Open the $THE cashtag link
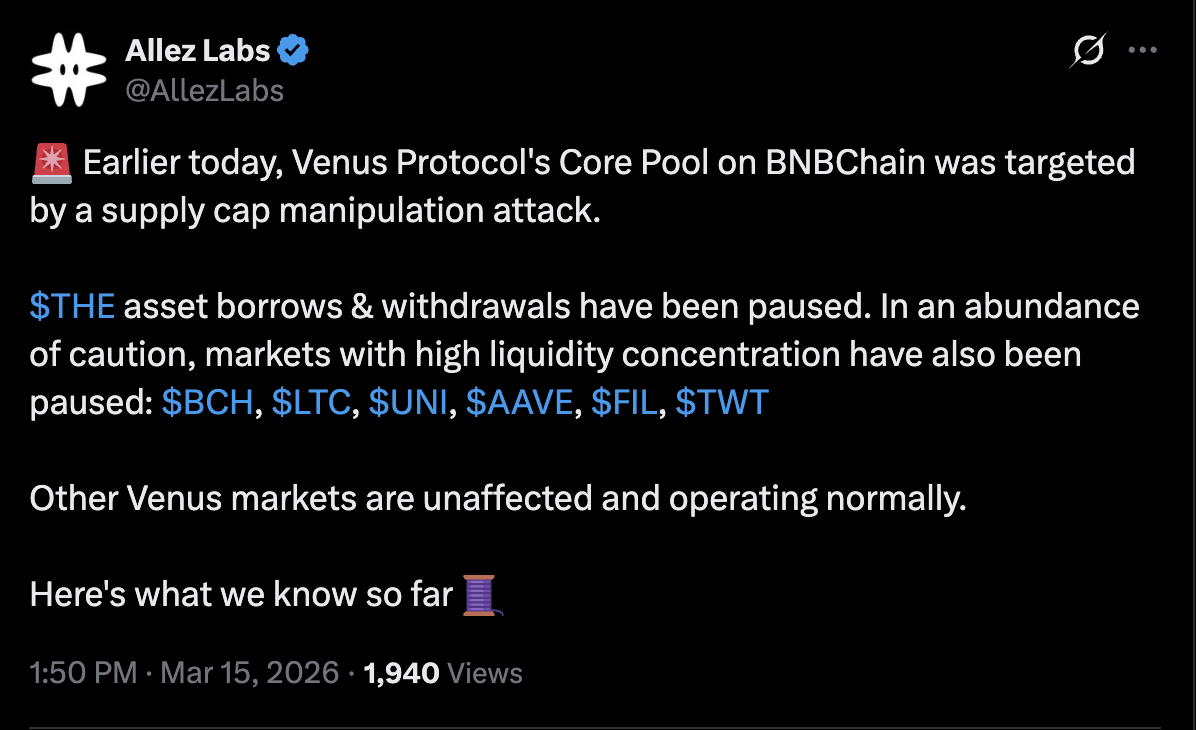 click(x=70, y=306)
